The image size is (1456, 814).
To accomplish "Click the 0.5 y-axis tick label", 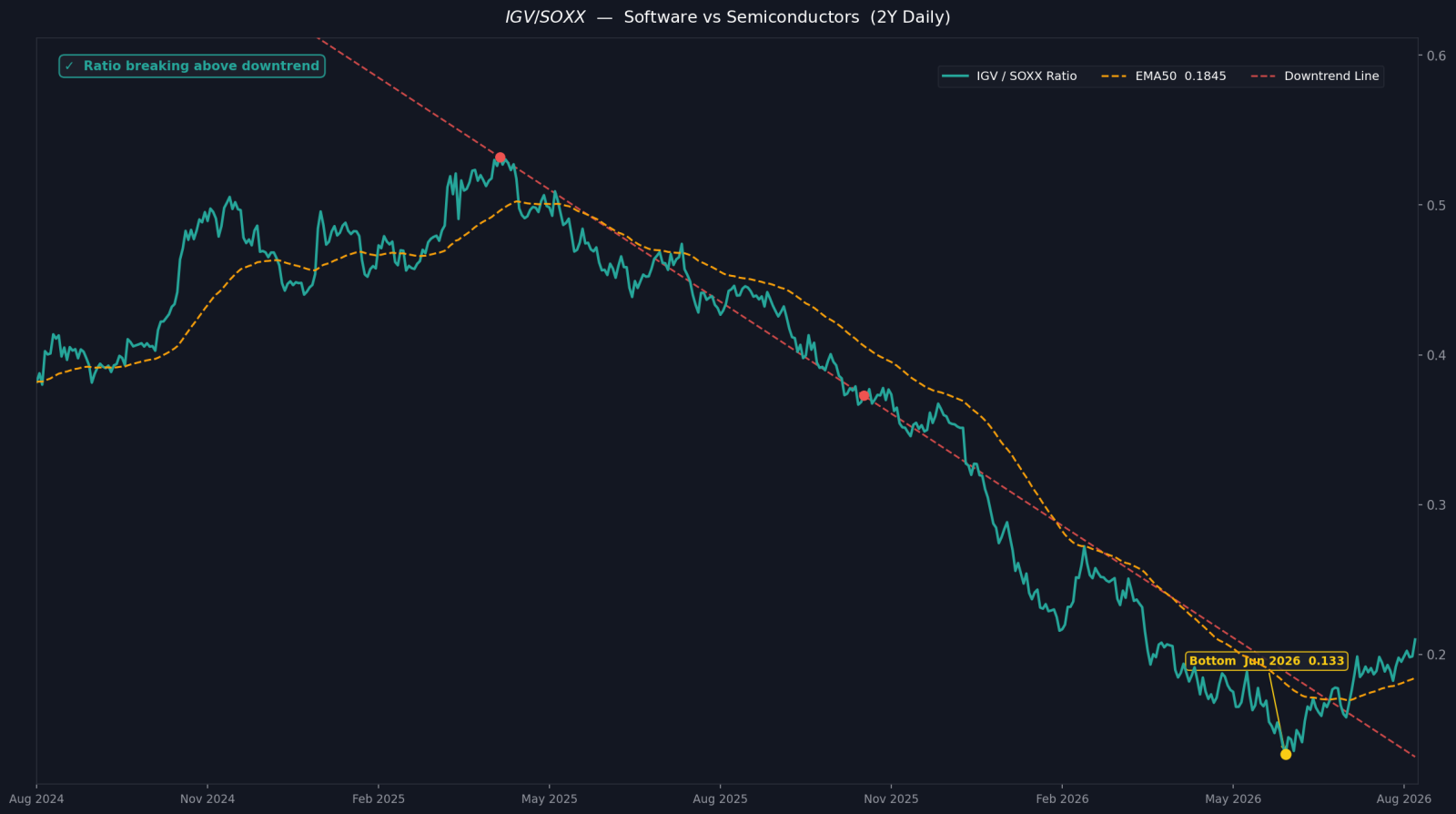I will 1436,206.
